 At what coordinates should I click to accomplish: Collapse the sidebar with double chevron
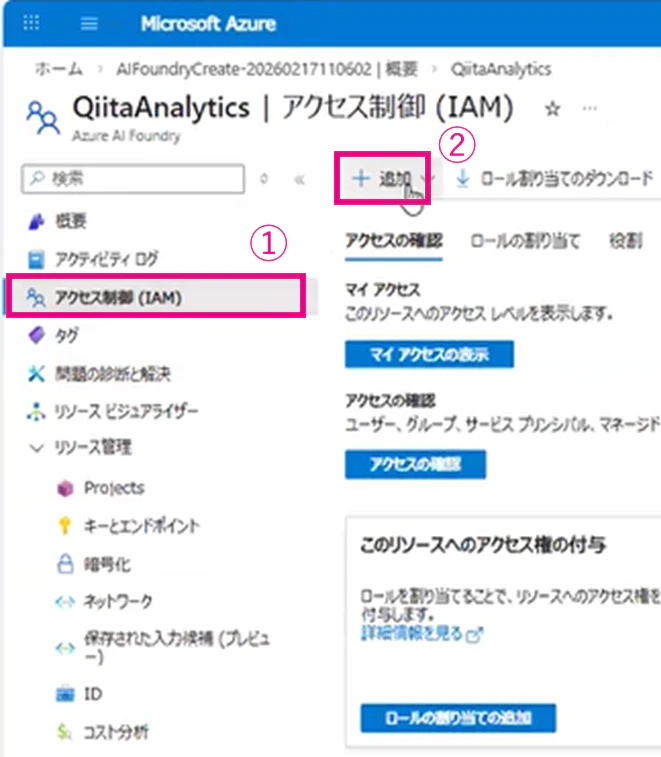pyautogui.click(x=299, y=180)
